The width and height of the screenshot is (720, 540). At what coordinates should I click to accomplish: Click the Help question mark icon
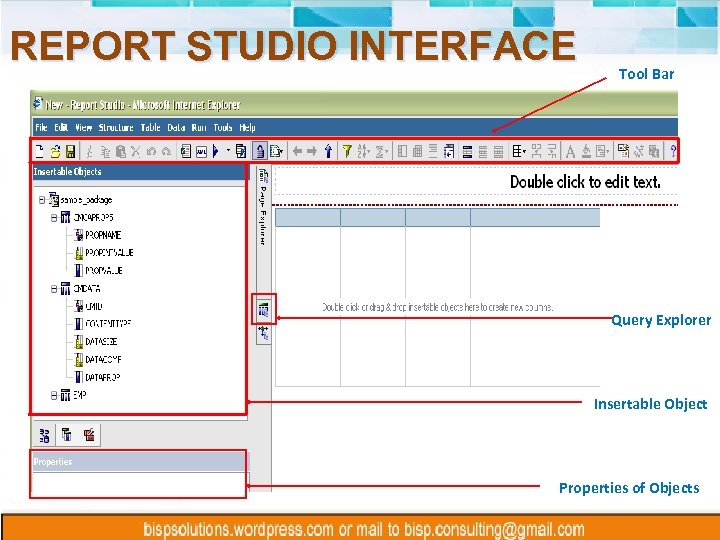click(x=673, y=151)
